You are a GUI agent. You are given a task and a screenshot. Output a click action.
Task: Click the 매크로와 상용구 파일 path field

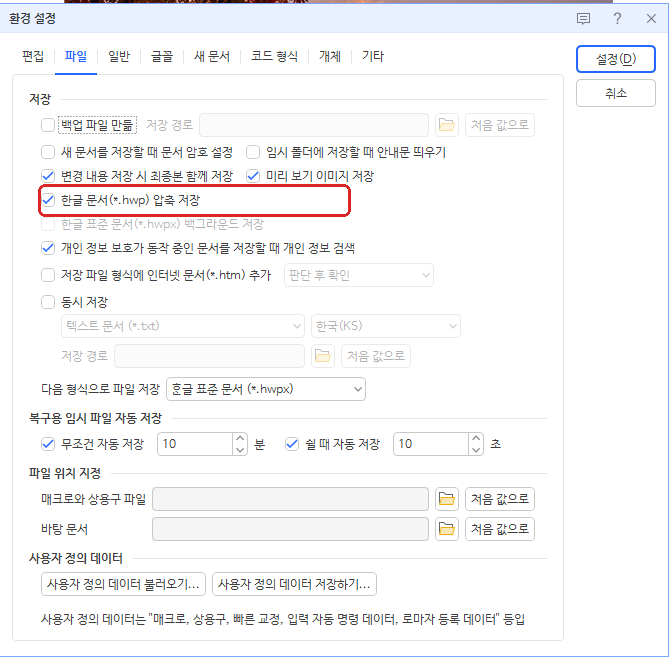(x=290, y=499)
